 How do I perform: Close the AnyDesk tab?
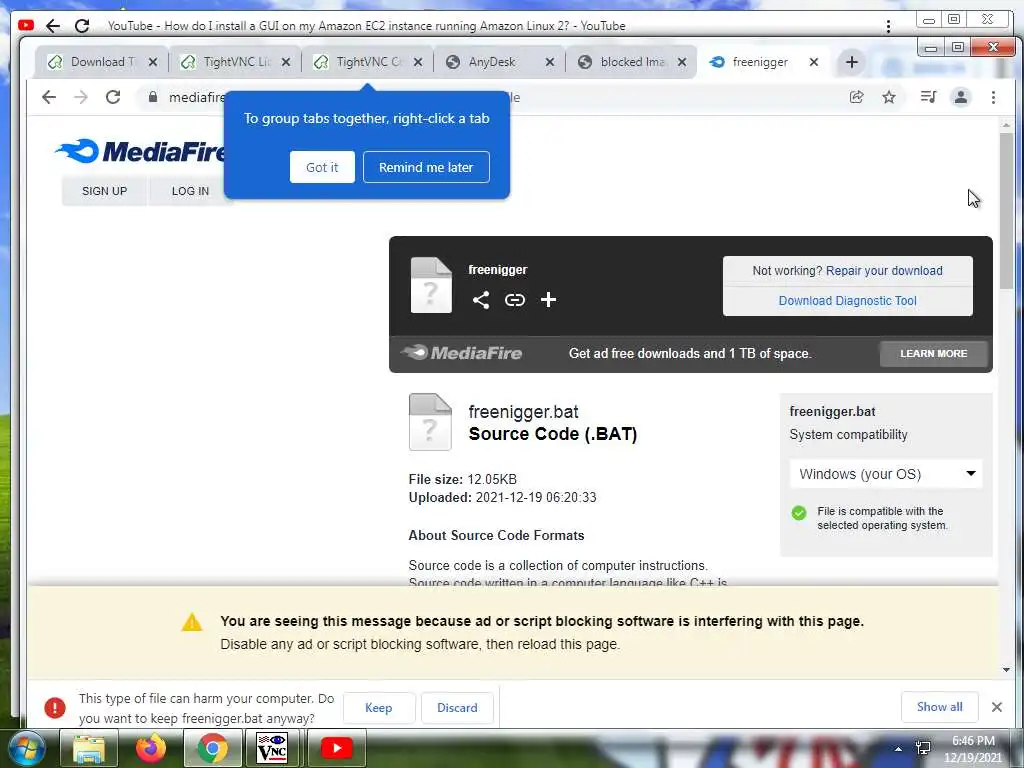pyautogui.click(x=550, y=62)
